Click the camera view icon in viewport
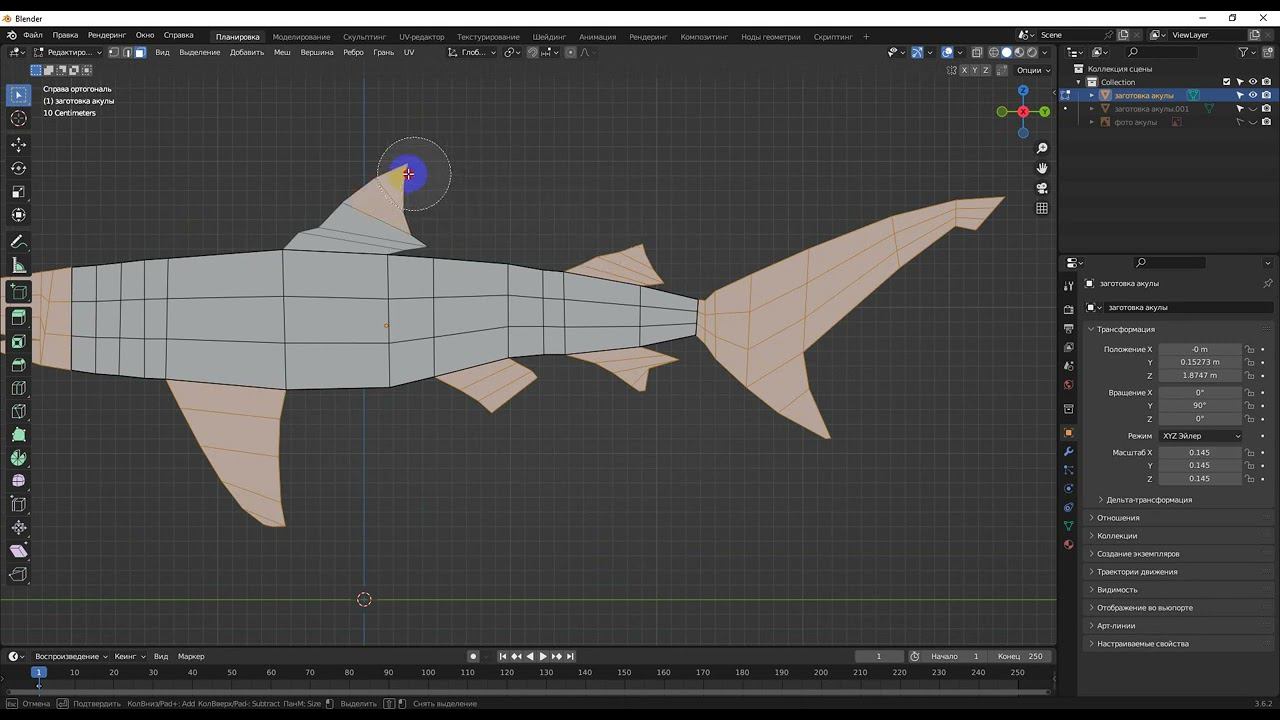Viewport: 1280px width, 720px height. click(x=1042, y=188)
